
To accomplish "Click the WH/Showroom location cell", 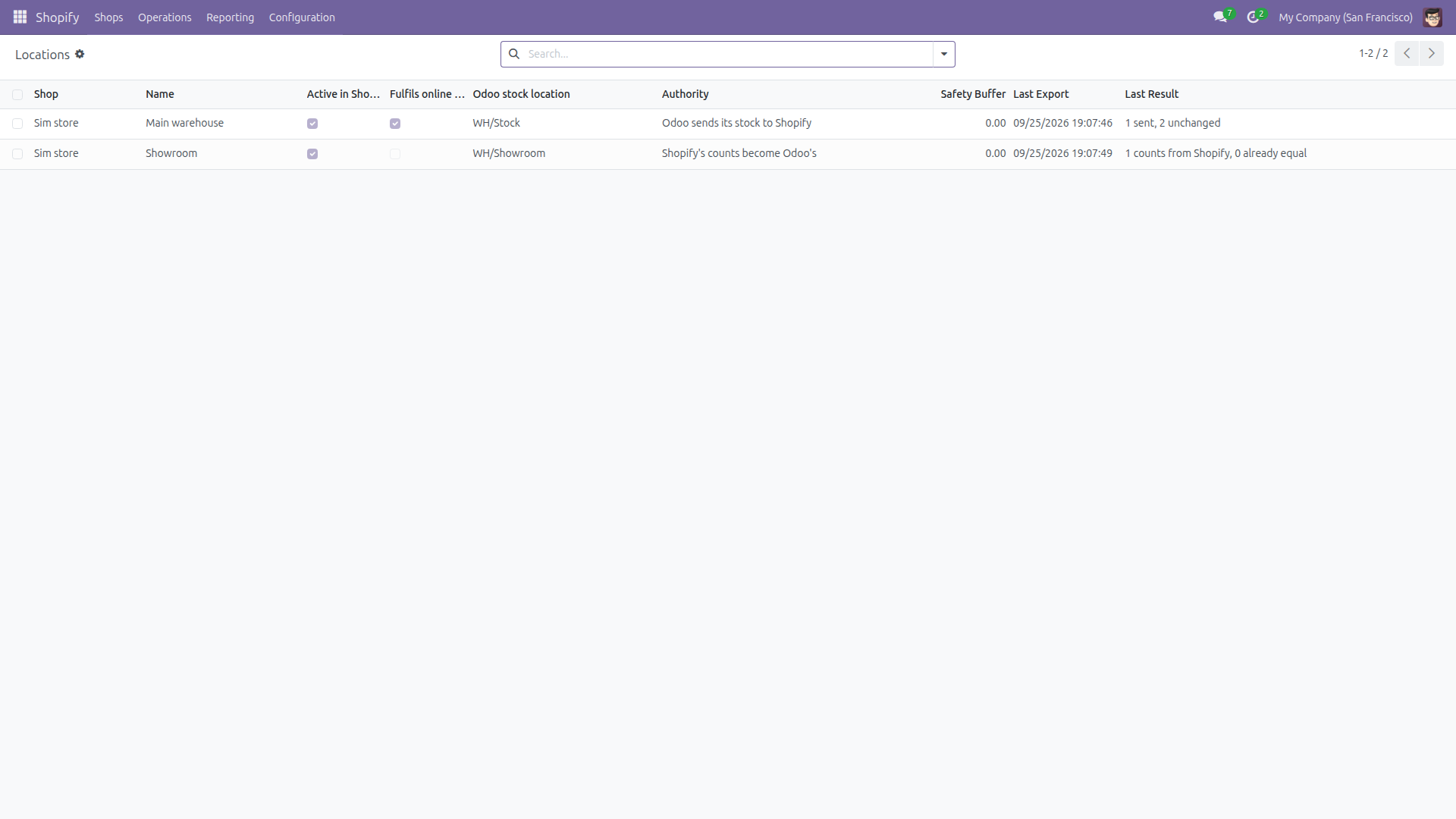I will [x=509, y=153].
